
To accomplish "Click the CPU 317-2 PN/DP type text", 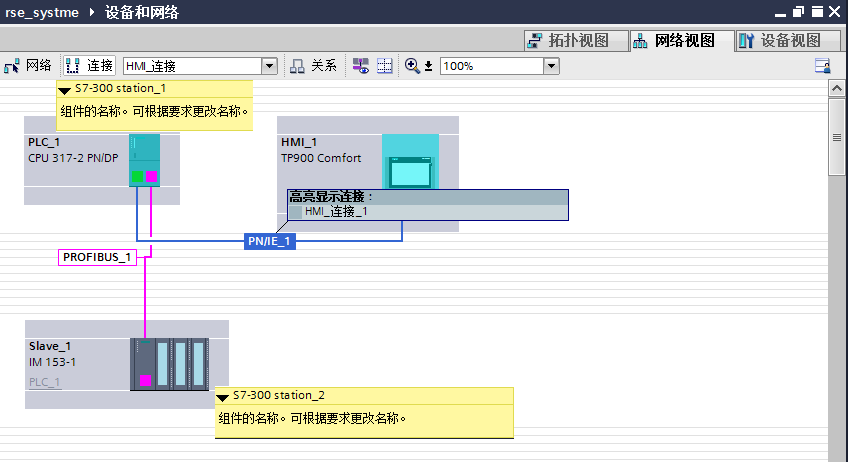I will [x=73, y=158].
